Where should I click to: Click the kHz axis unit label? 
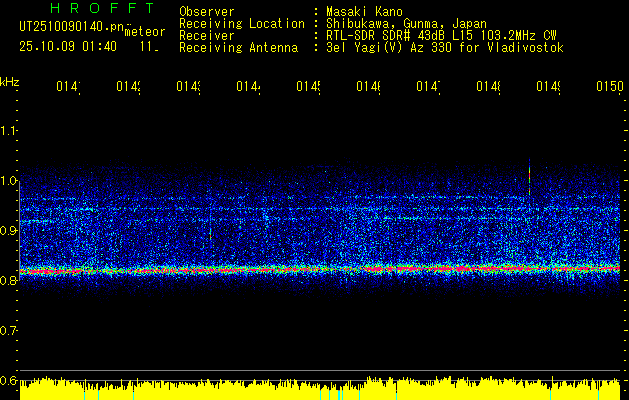point(10,81)
